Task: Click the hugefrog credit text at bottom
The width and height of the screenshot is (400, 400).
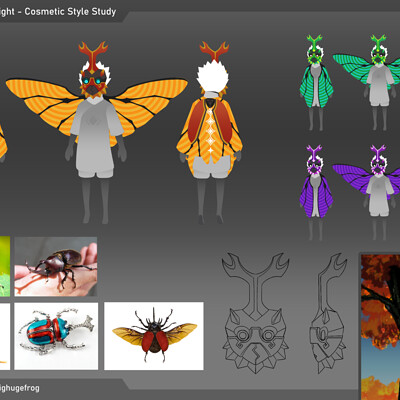Action: (x=20, y=388)
